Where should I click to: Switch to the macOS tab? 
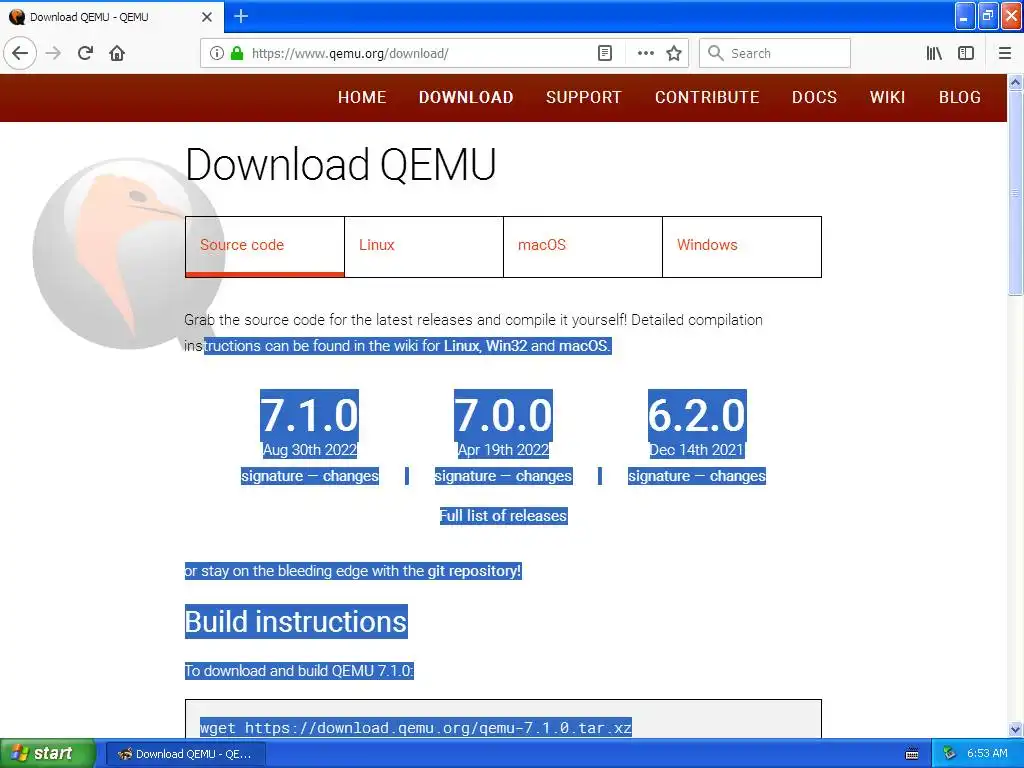point(583,246)
